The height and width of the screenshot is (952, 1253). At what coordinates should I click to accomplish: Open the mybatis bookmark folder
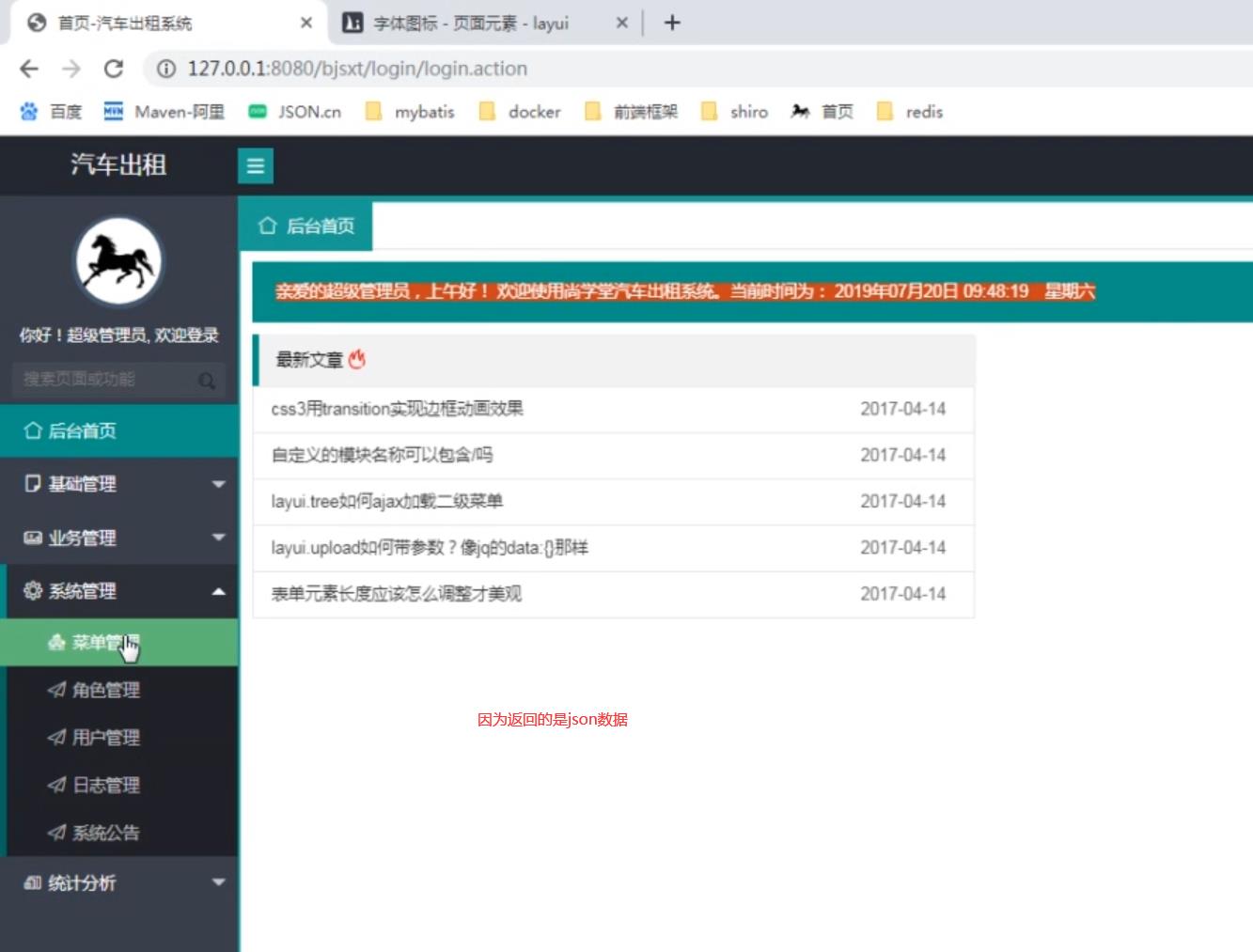click(x=410, y=112)
